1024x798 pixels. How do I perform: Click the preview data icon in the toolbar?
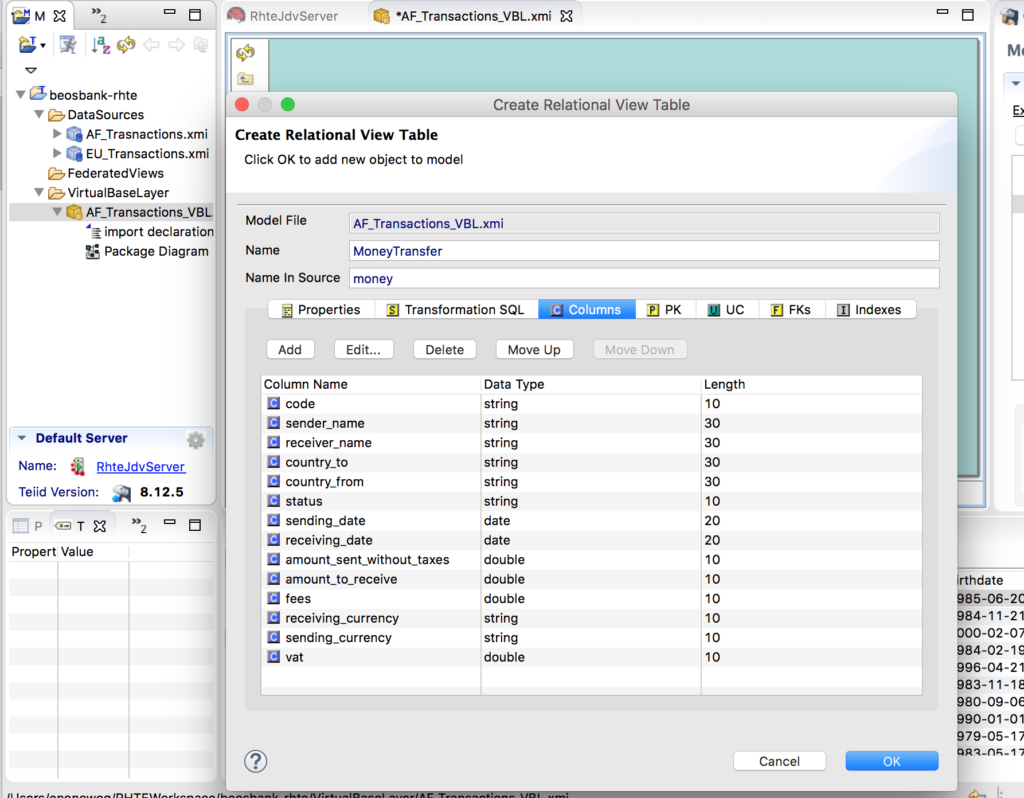click(68, 45)
